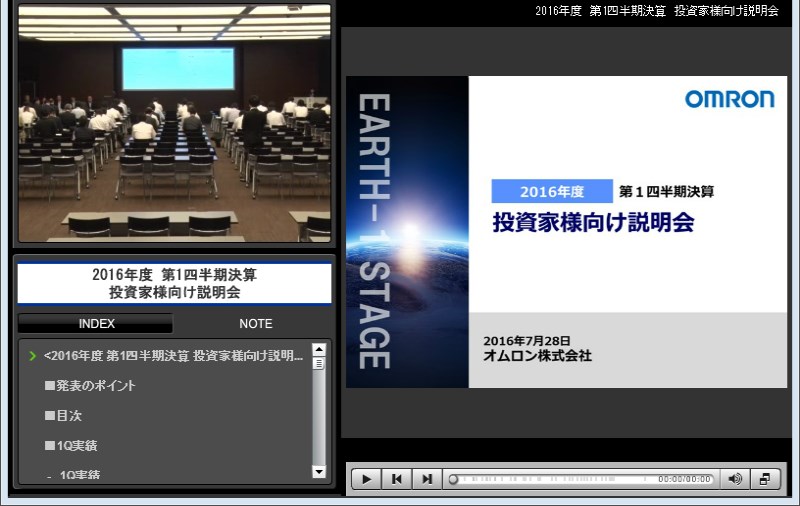Click the header title 投資家様向け説明会 at top

pyautogui.click(x=726, y=11)
